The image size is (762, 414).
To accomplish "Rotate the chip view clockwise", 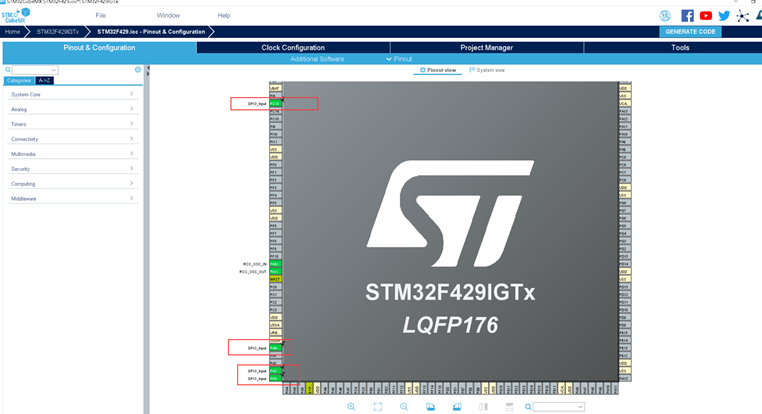I will pos(431,407).
